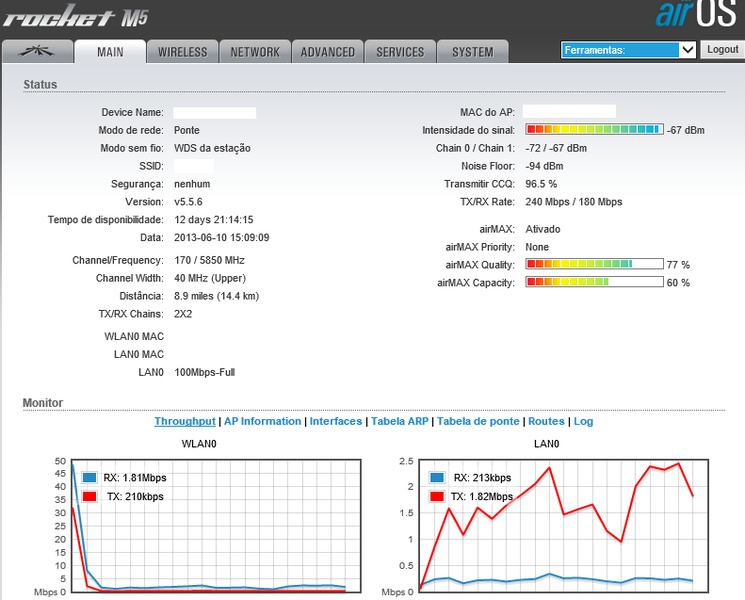The height and width of the screenshot is (600, 745).
Task: Click the rocket M5 logo
Action: pyautogui.click(x=76, y=16)
